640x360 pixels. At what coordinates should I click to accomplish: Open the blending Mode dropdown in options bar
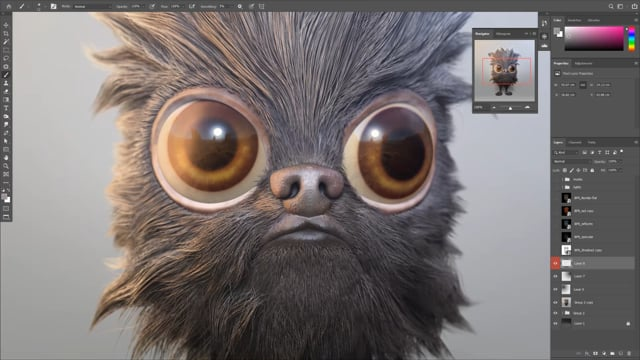[x=93, y=7]
